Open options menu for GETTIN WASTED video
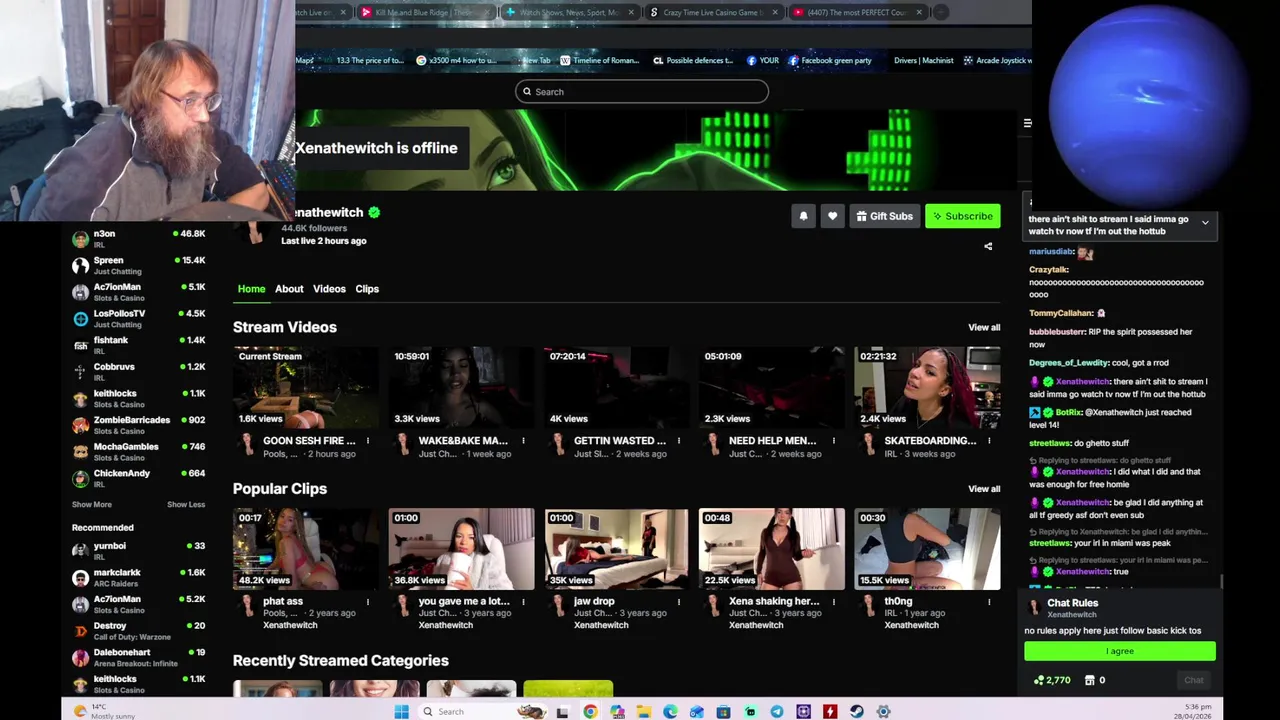Viewport: 1280px width, 720px height. [x=678, y=441]
